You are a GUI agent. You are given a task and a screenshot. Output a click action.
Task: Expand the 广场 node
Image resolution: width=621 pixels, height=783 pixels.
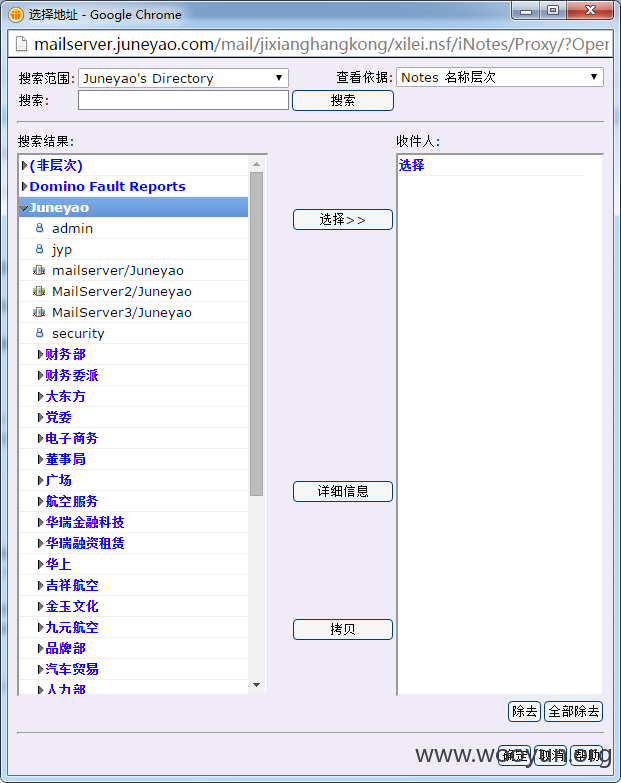40,480
